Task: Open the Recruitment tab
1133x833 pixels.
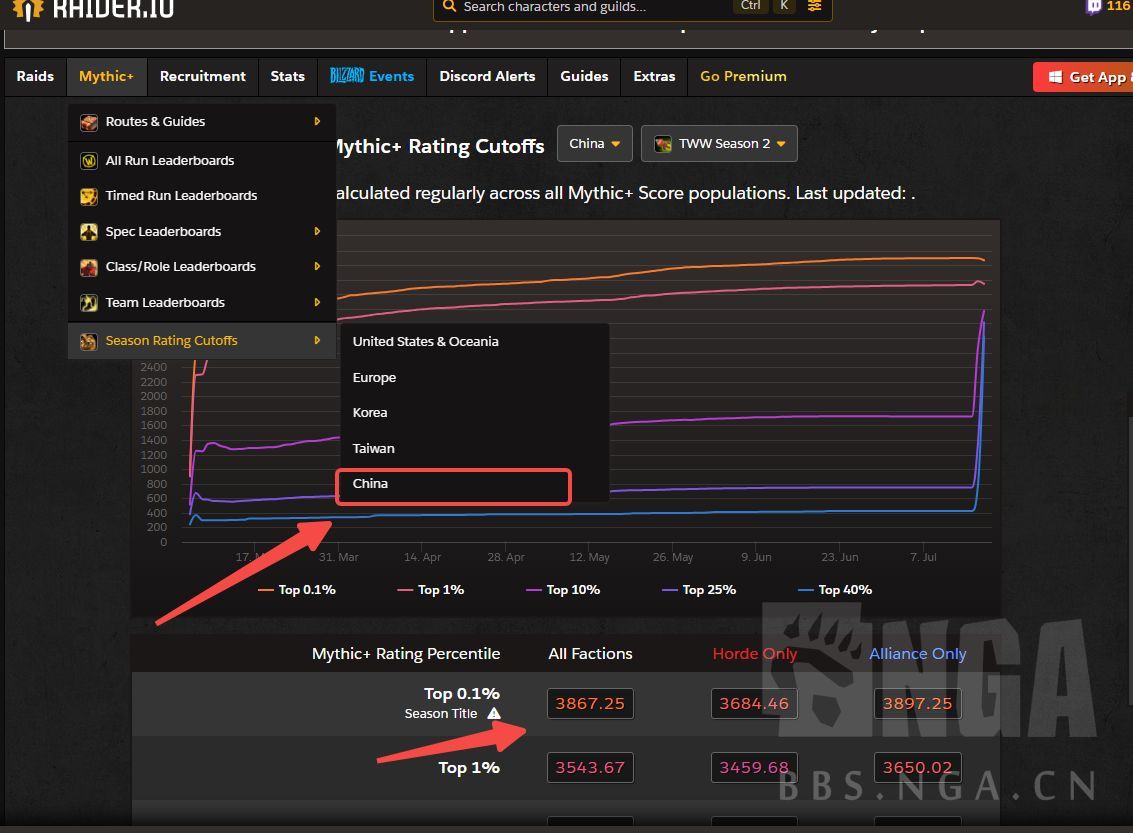Action: click(x=202, y=77)
